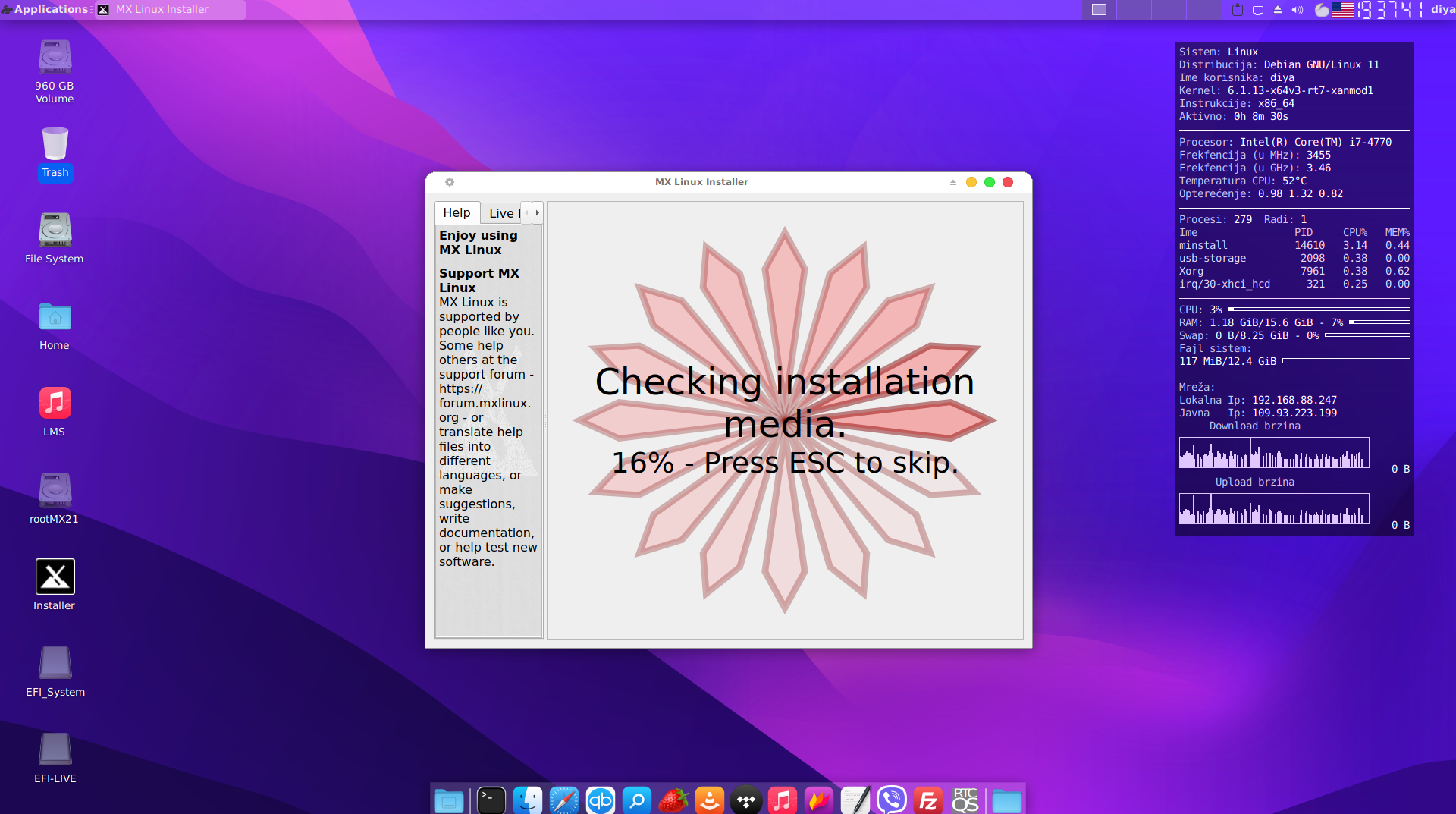
Task: Open the desktop folder icon in the dock
Action: (x=448, y=800)
